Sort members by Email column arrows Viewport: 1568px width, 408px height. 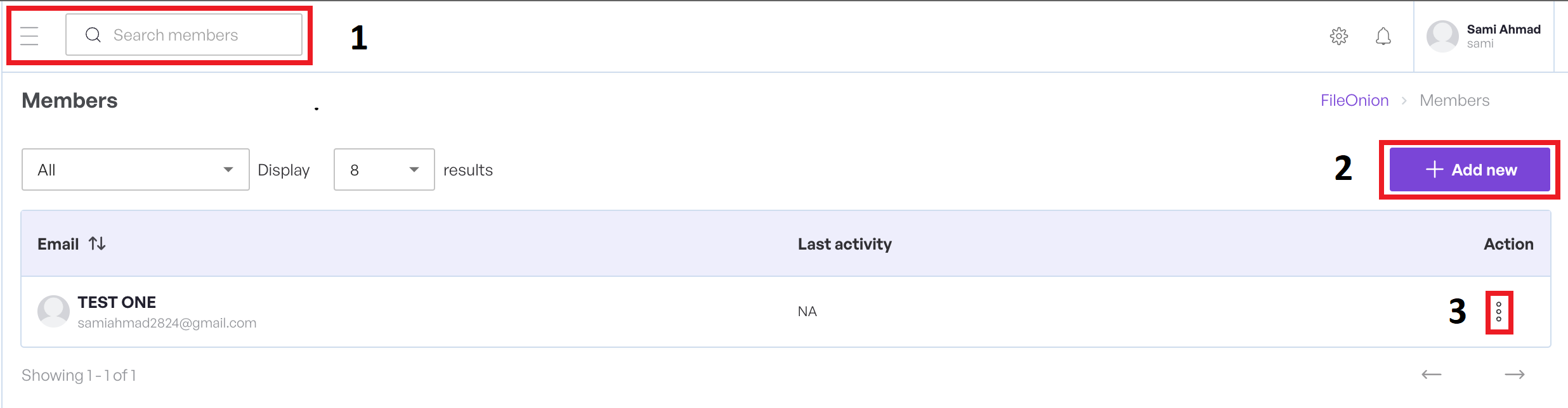pos(97,244)
